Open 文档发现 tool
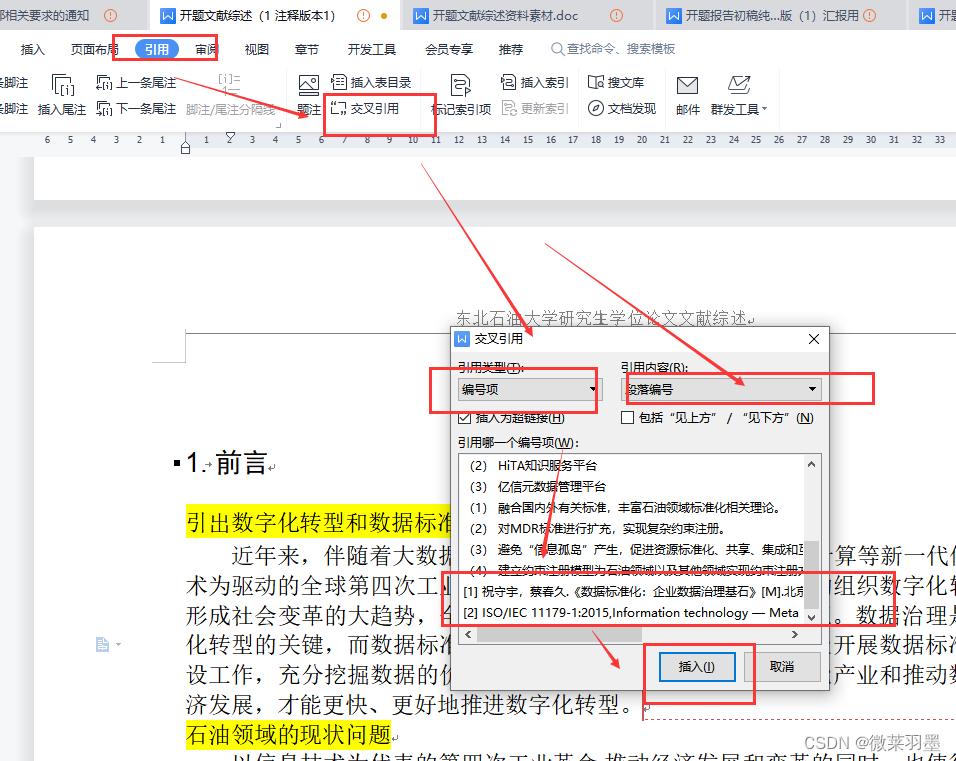 click(622, 109)
